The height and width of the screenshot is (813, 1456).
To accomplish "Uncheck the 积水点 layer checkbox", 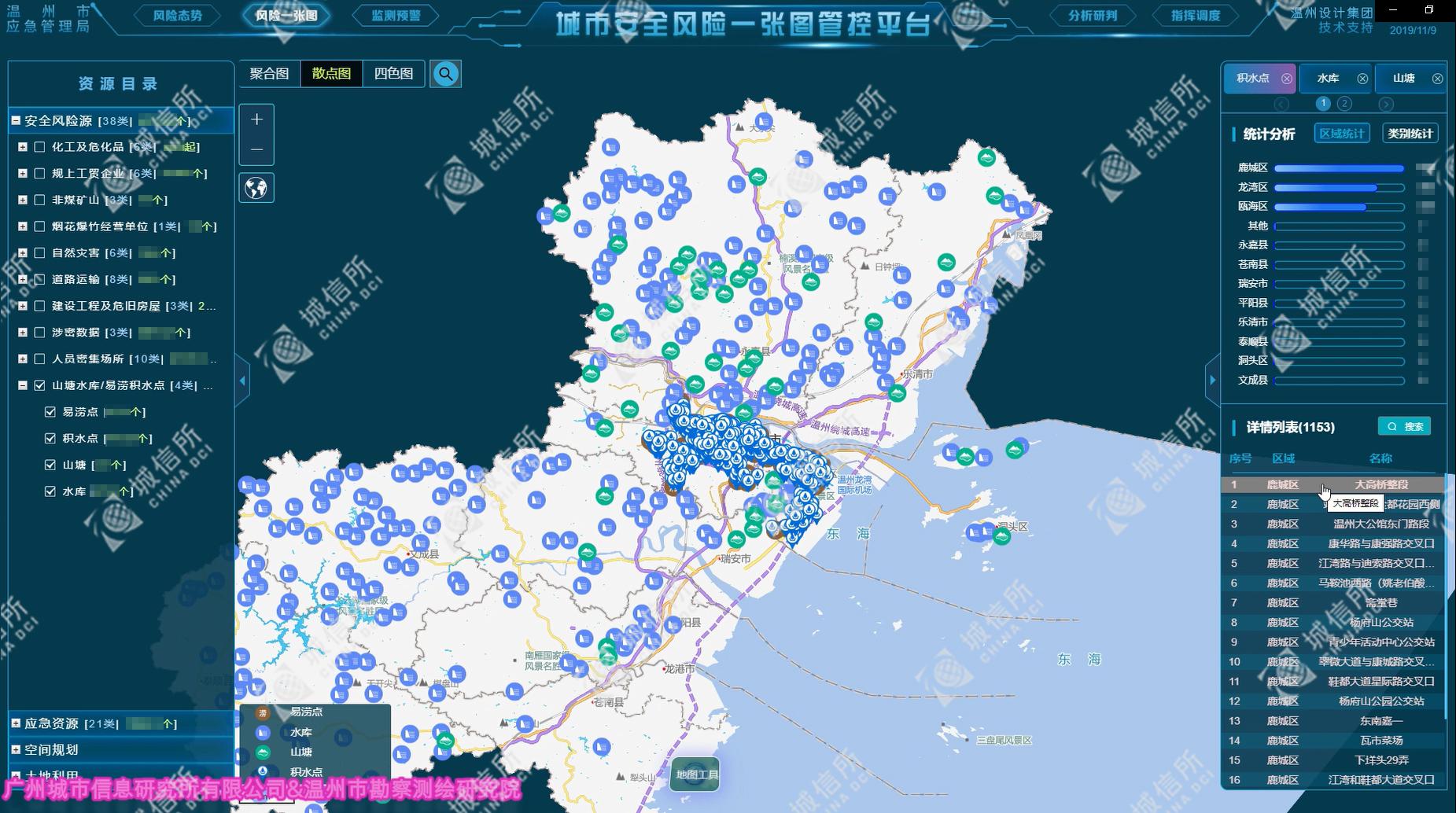I will 50,439.
